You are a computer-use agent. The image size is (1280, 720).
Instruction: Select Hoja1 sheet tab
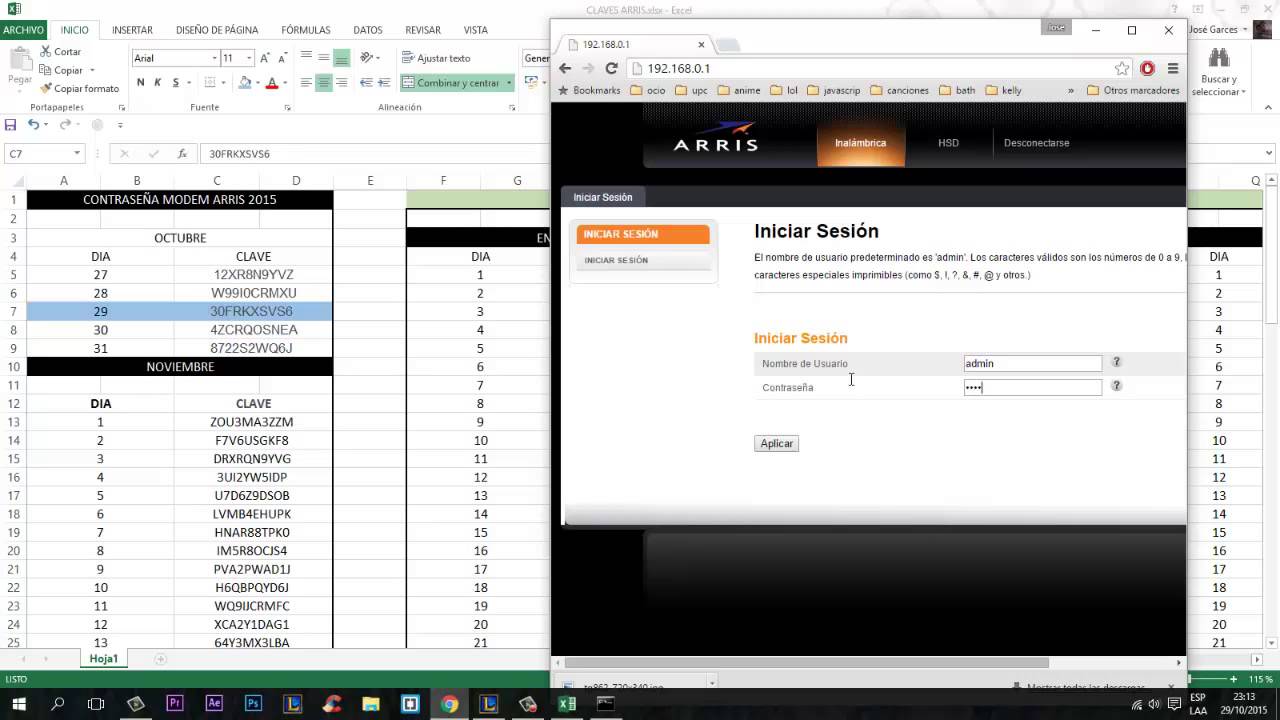point(103,659)
